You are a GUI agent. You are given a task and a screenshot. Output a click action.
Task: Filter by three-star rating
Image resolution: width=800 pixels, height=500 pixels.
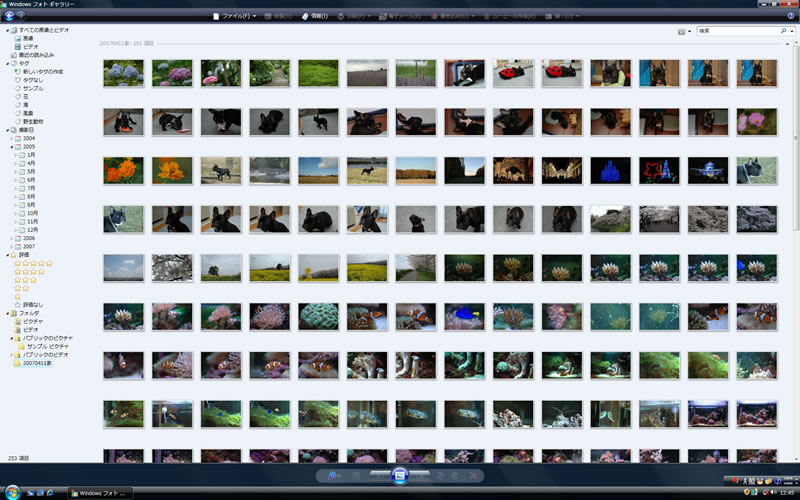coord(25,280)
